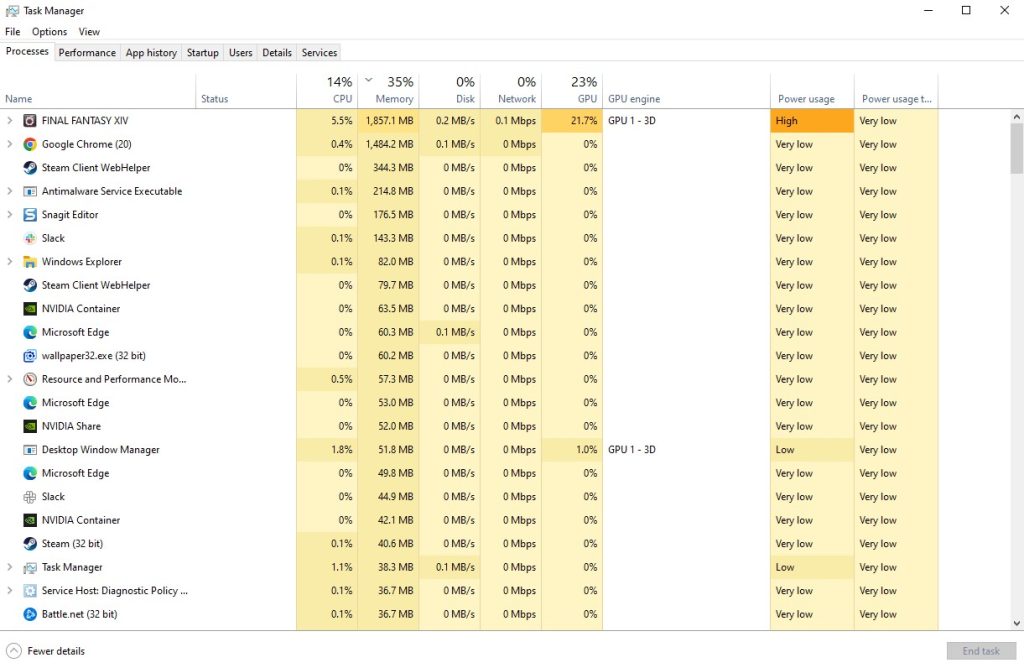
Task: Click the vertical scrollbar thumb
Action: click(1016, 149)
